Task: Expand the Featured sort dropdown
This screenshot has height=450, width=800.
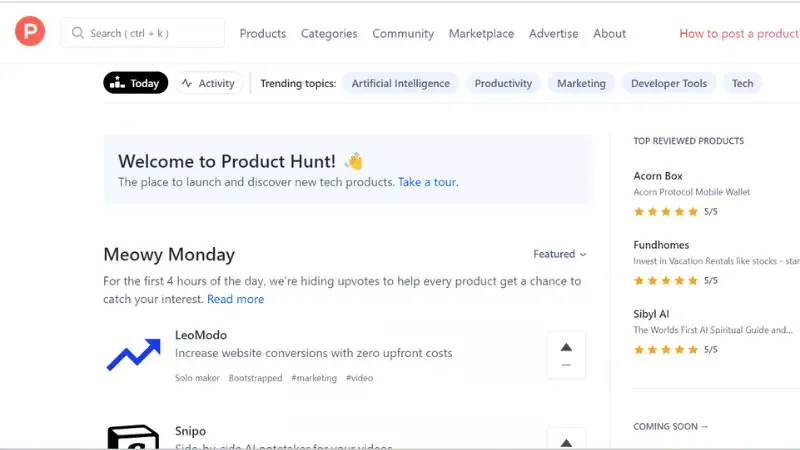Action: click(x=560, y=254)
